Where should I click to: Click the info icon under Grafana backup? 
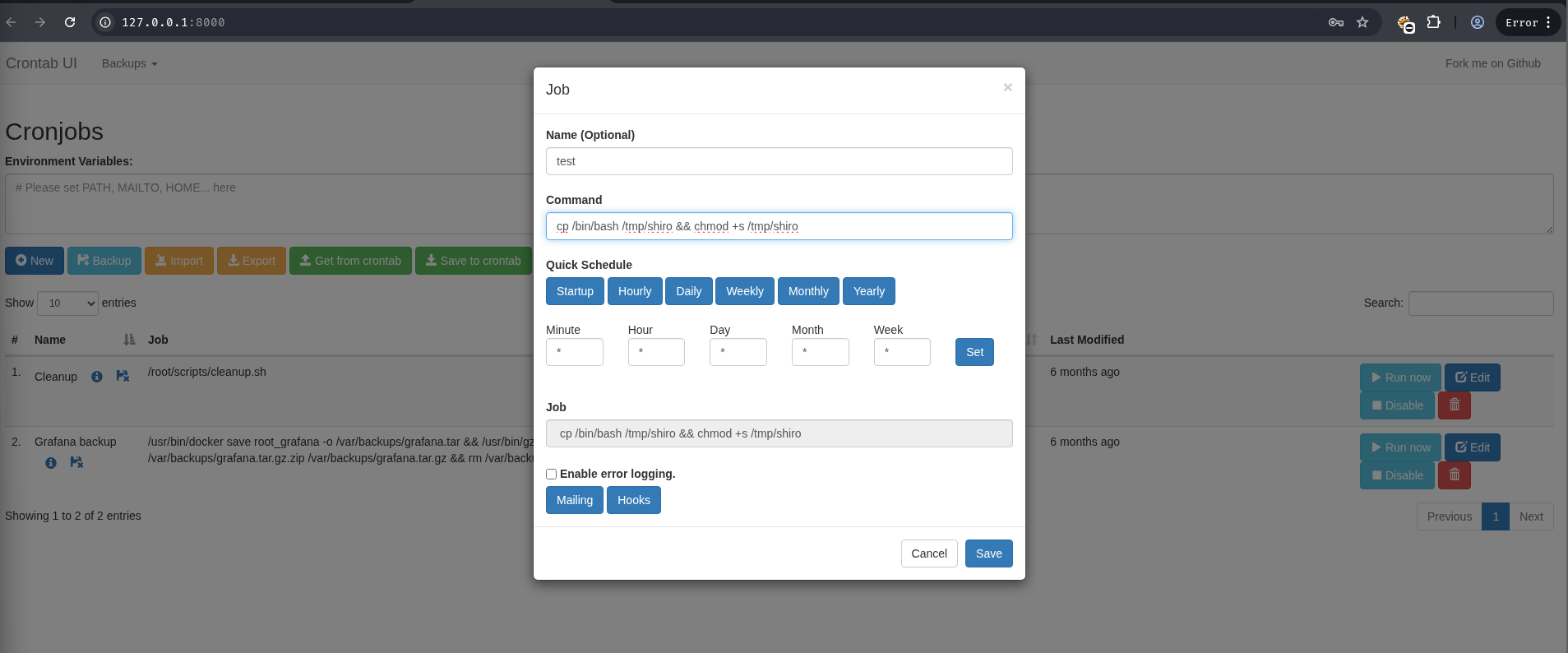[x=51, y=463]
